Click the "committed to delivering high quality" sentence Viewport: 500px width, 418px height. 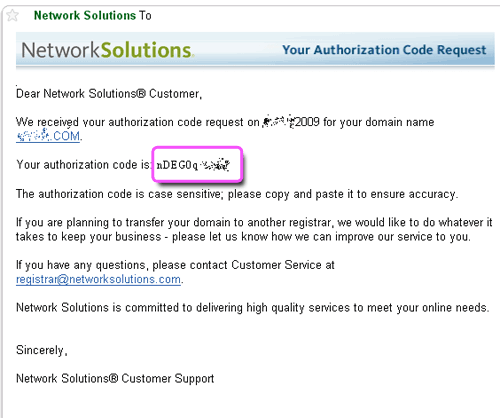[253, 307]
